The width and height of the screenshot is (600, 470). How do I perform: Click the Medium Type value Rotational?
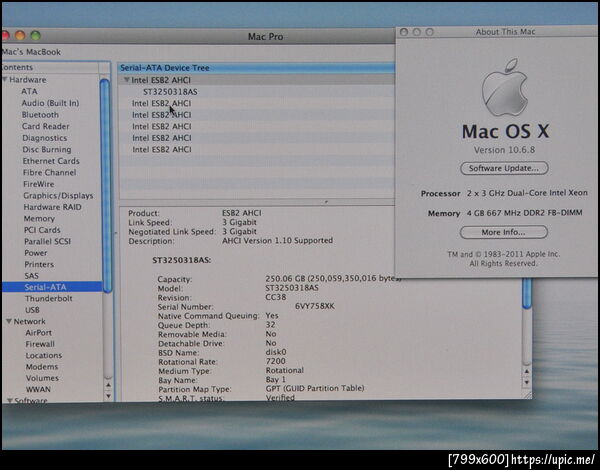(285, 370)
